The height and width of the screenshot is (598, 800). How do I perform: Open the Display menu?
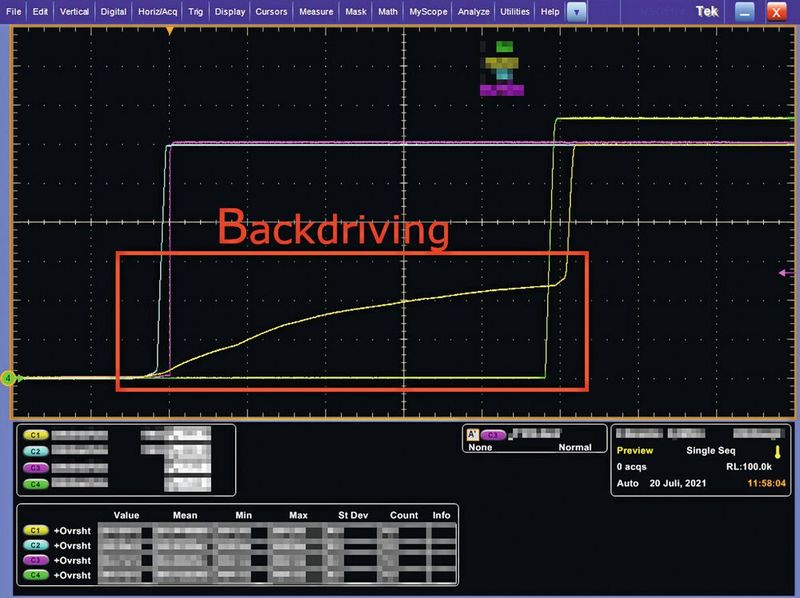click(x=230, y=12)
